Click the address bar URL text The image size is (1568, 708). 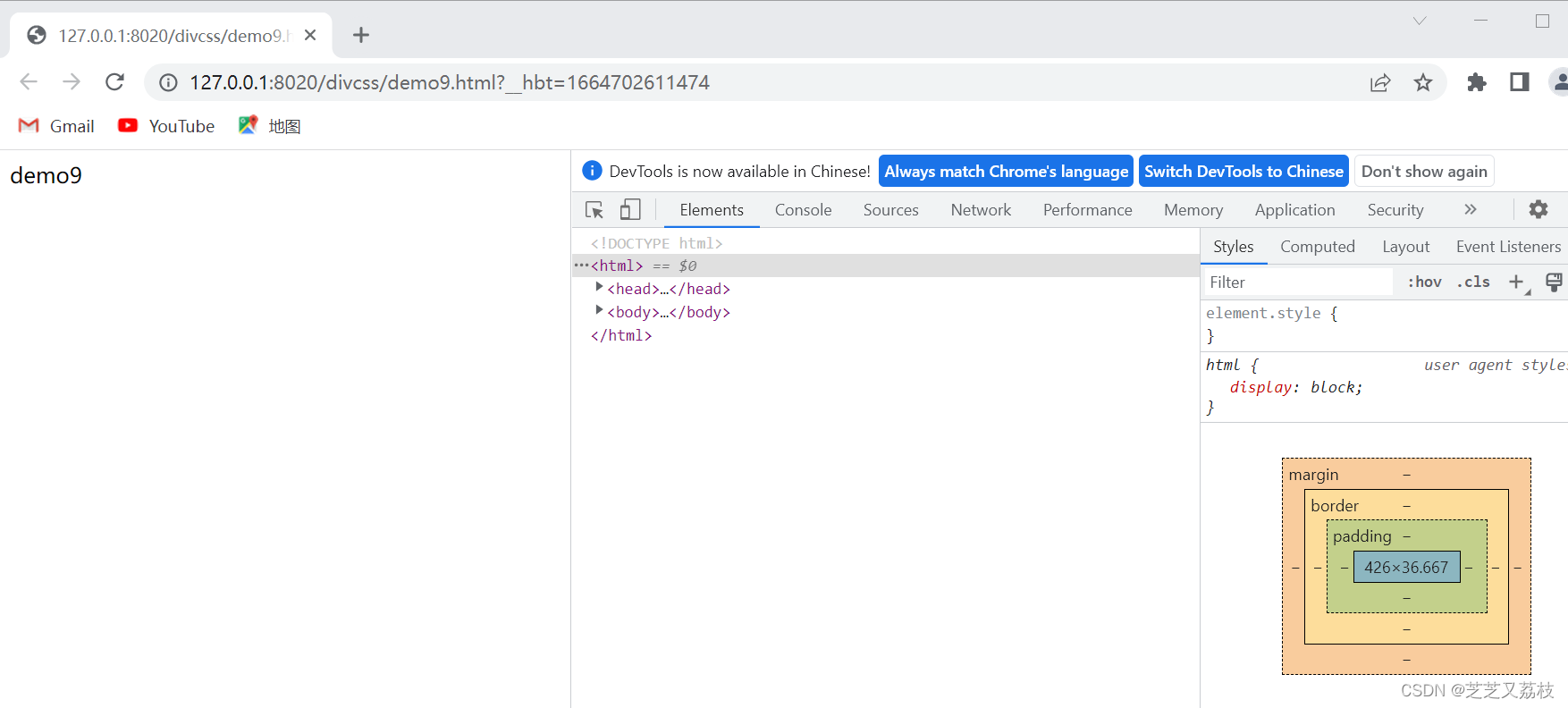pos(450,82)
